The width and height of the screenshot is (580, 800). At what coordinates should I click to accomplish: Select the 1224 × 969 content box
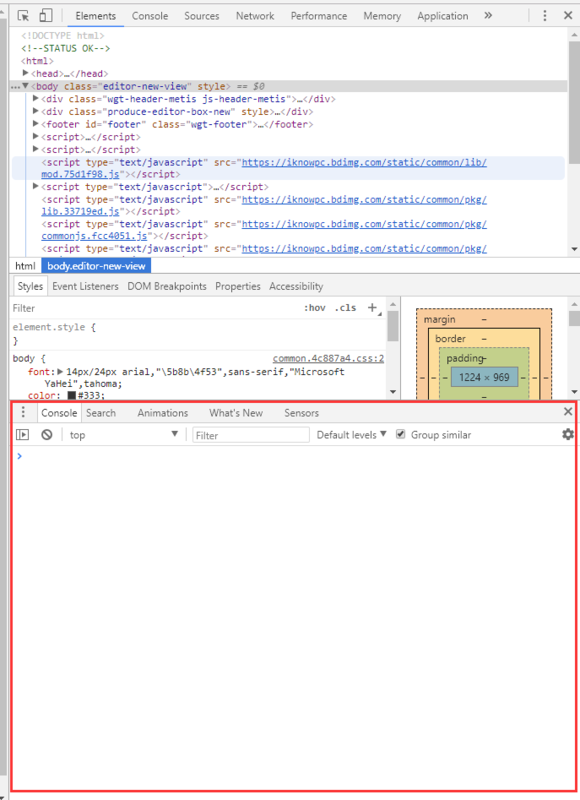pos(484,378)
